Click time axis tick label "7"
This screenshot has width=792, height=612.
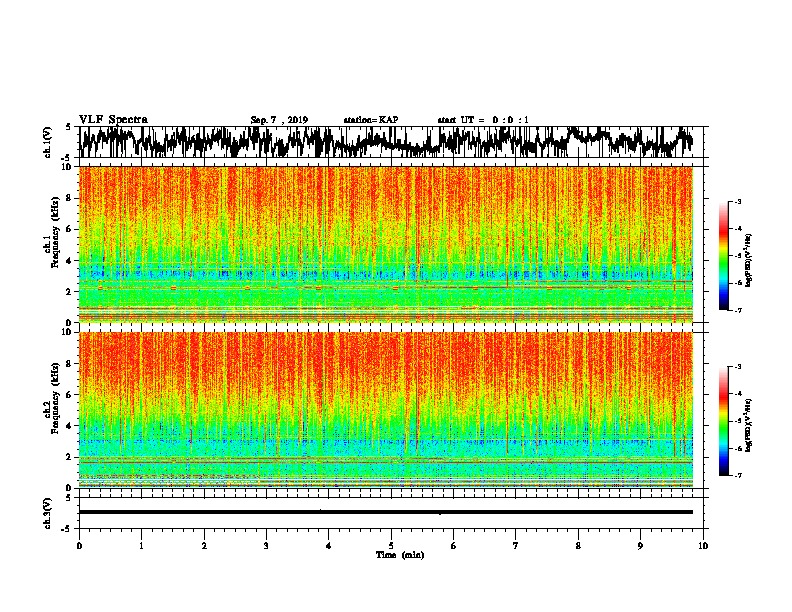pos(516,546)
